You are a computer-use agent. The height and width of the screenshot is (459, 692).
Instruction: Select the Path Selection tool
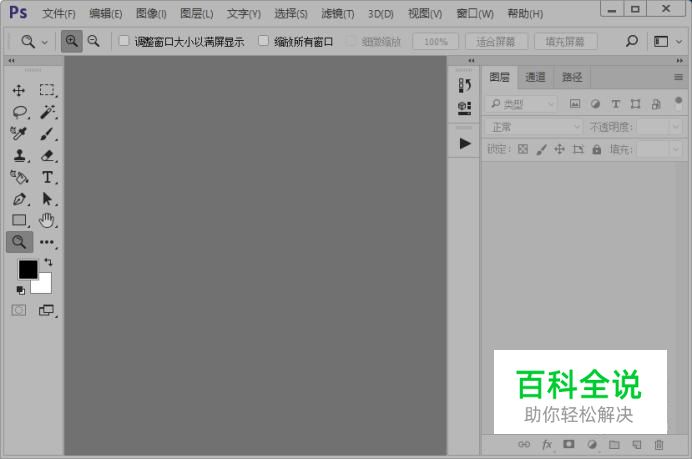tap(47, 199)
